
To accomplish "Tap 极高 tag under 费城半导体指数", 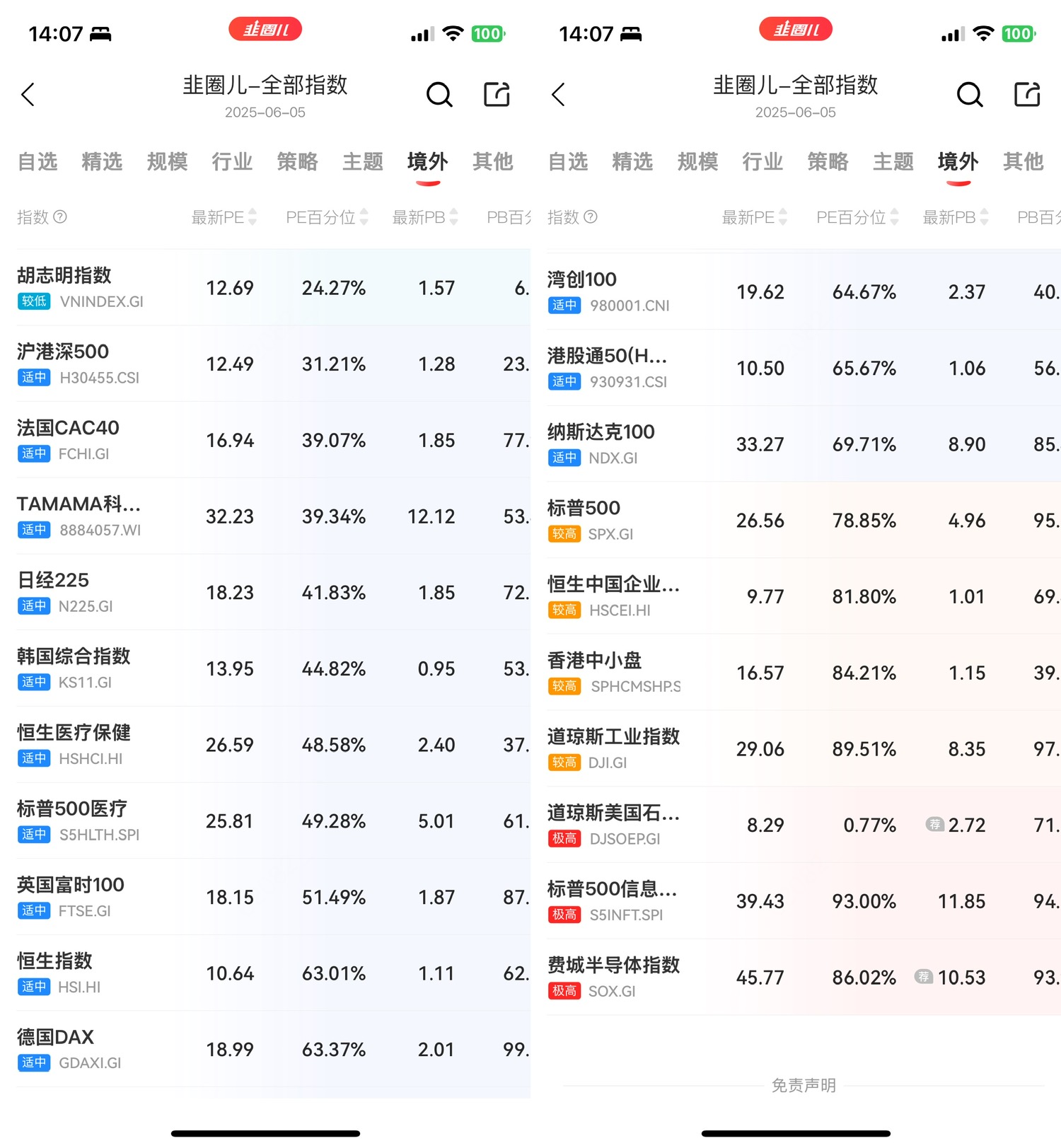I will click(x=564, y=990).
